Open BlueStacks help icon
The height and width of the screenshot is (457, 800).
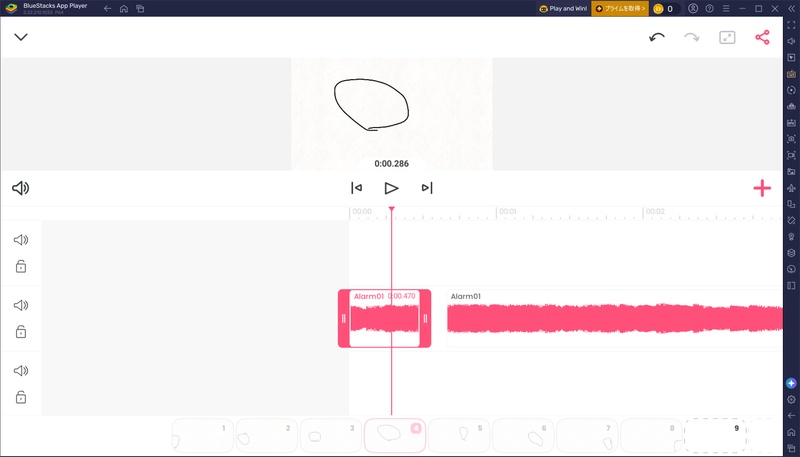[709, 9]
